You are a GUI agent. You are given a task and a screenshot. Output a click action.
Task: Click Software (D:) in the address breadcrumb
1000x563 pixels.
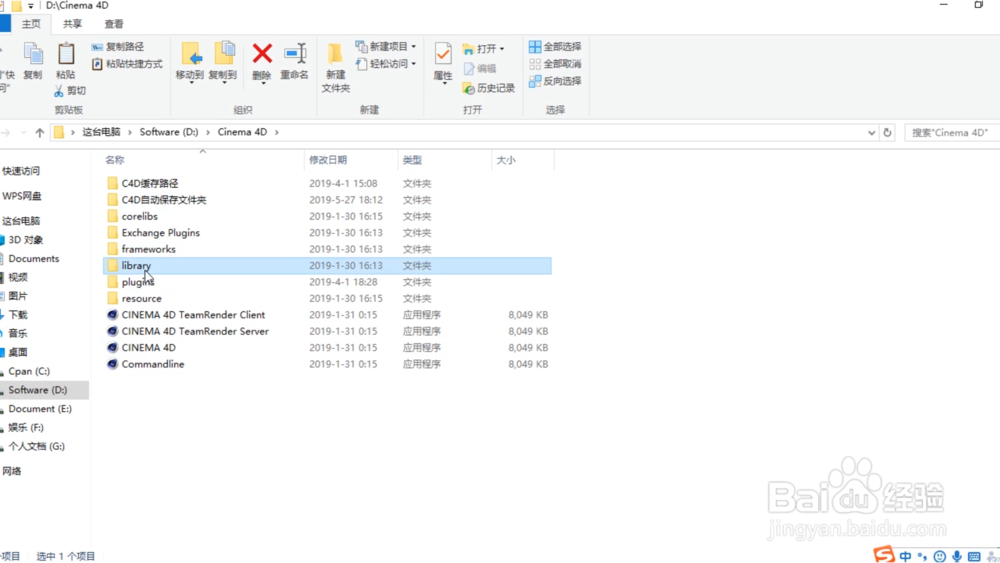169,132
